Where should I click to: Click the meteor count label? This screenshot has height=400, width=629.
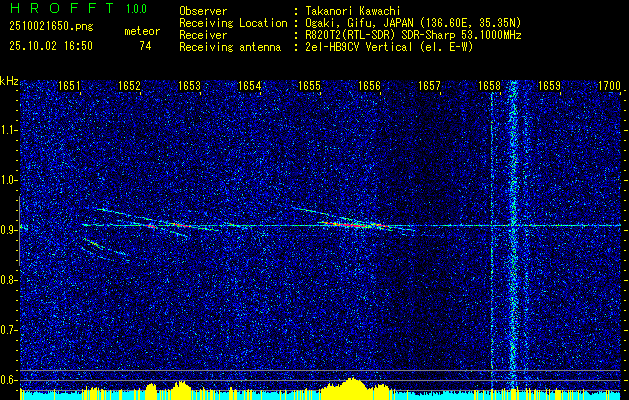[x=142, y=31]
